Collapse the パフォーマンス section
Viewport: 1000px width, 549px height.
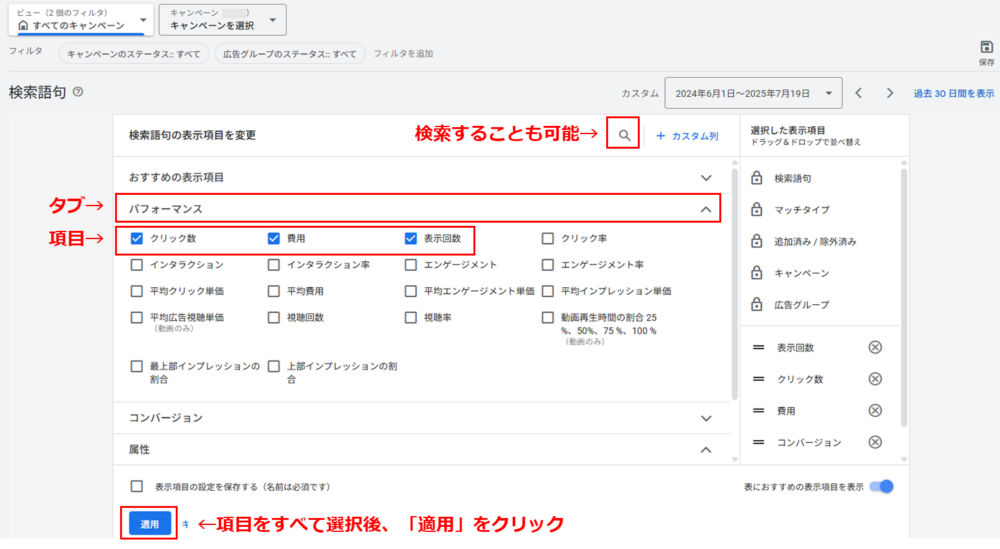click(x=706, y=209)
